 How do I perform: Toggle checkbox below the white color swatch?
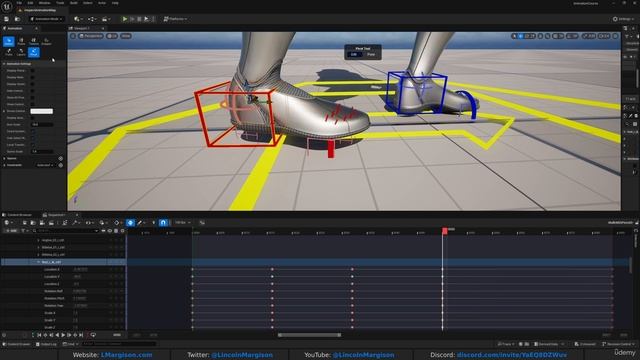click(x=32, y=118)
